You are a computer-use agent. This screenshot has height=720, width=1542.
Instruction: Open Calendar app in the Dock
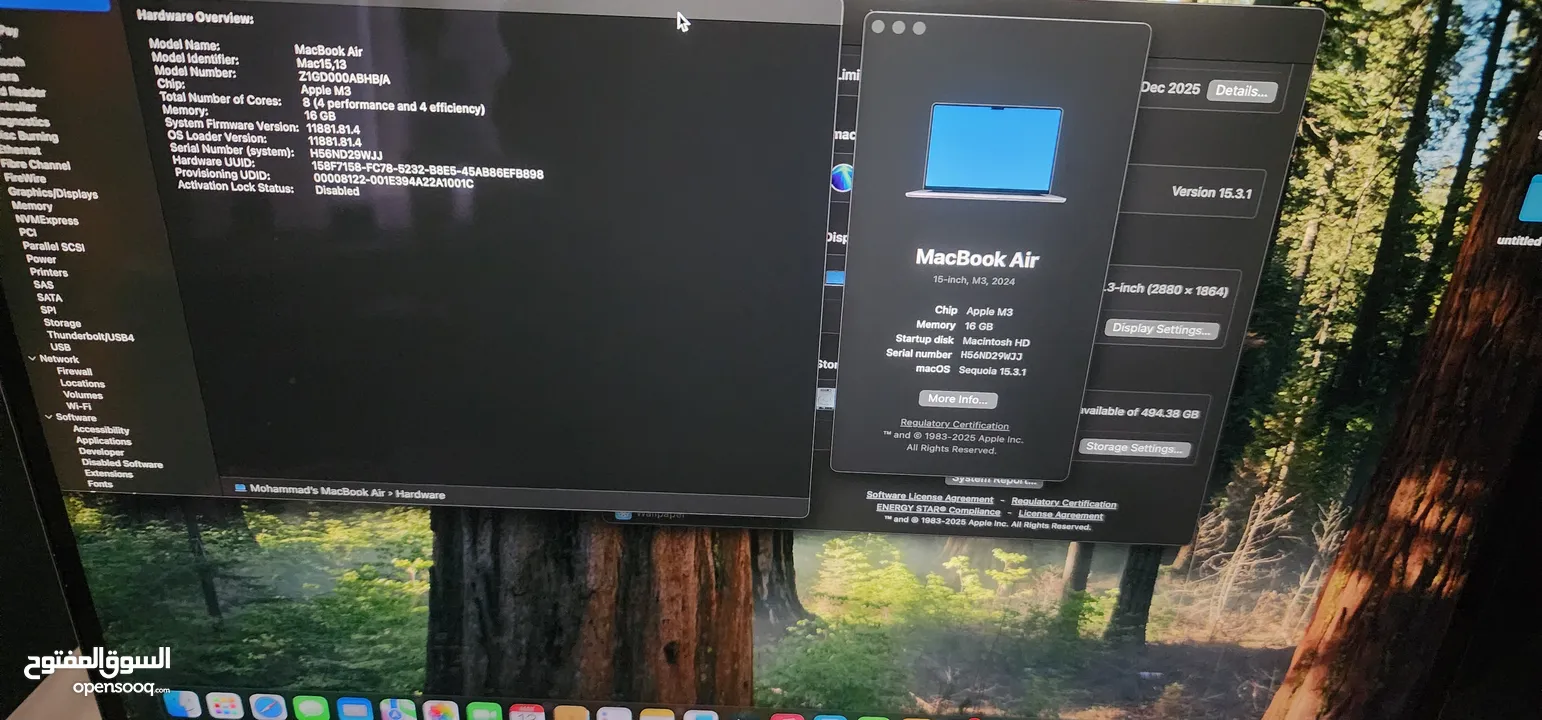tap(526, 713)
